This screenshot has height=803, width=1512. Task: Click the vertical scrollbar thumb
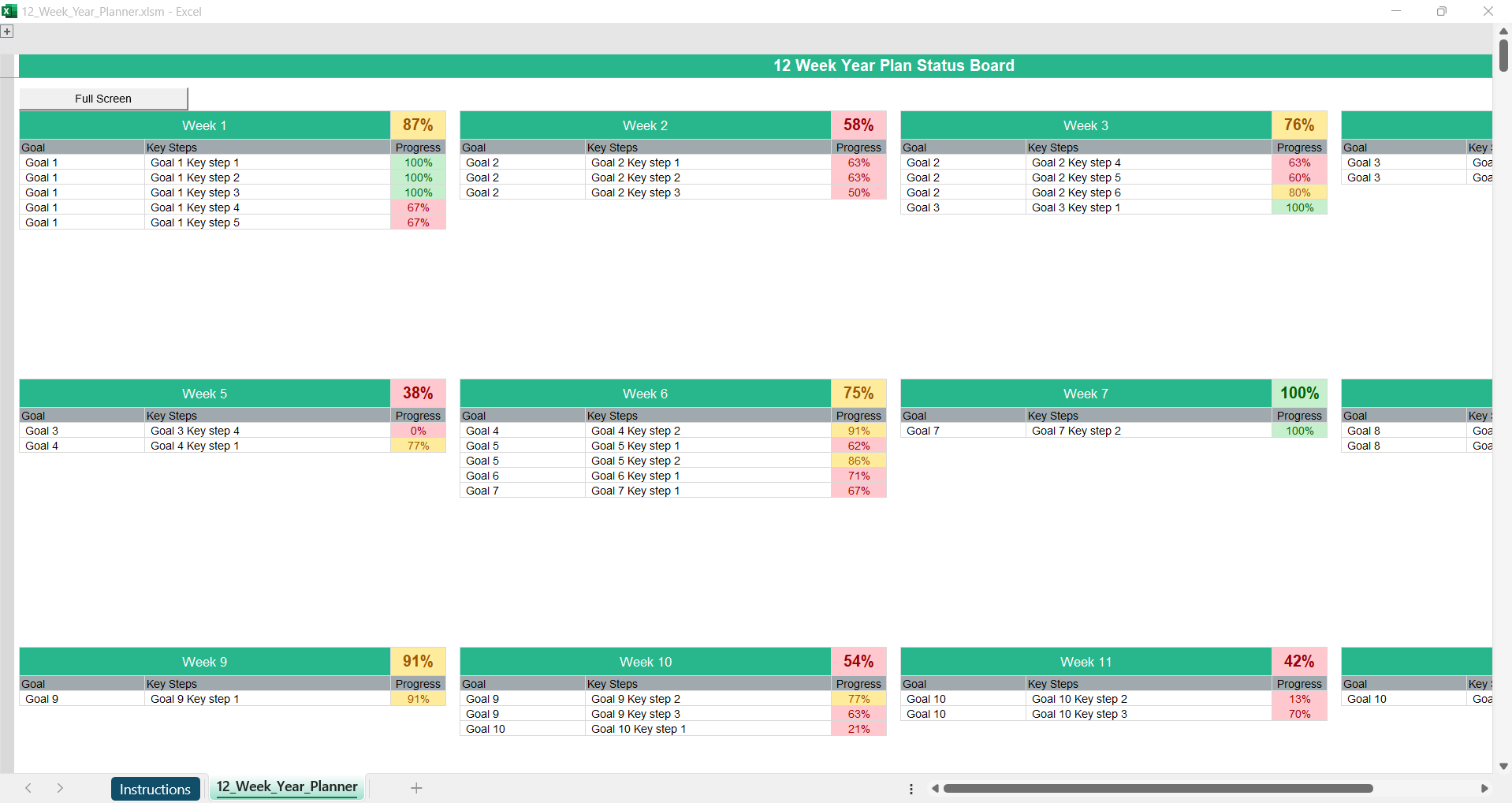click(x=1503, y=55)
